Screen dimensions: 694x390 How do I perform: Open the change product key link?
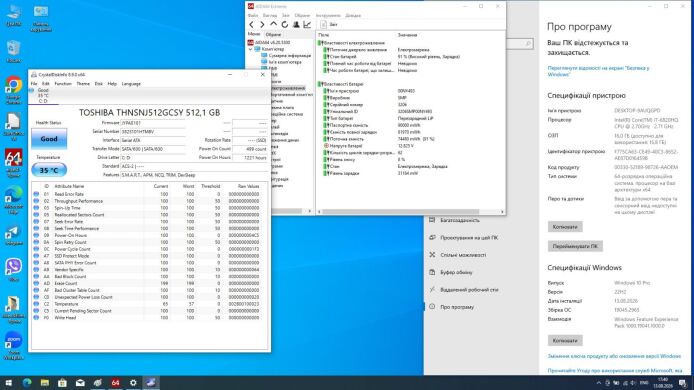614,356
